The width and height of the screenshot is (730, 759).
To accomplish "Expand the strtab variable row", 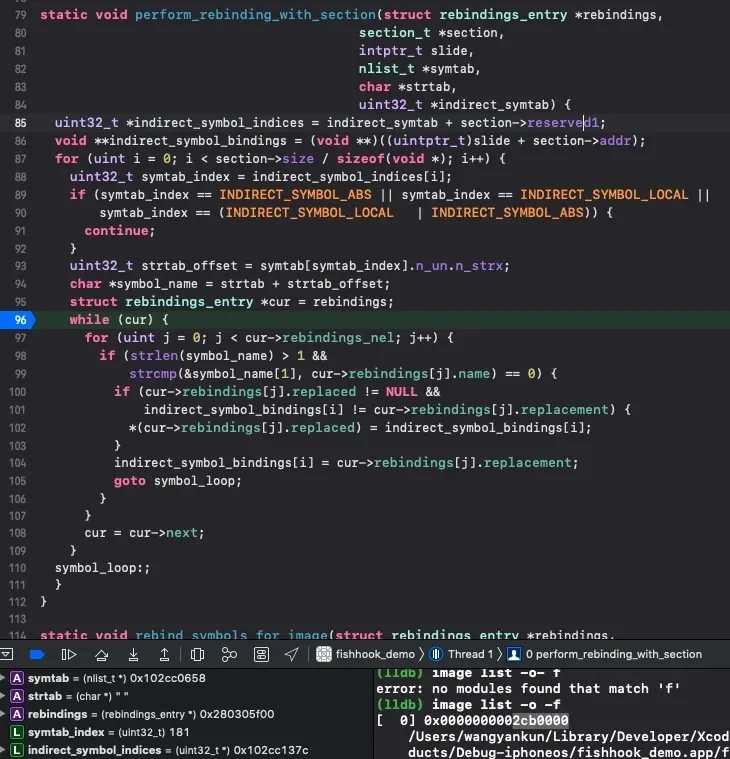I will pyautogui.click(x=3, y=696).
